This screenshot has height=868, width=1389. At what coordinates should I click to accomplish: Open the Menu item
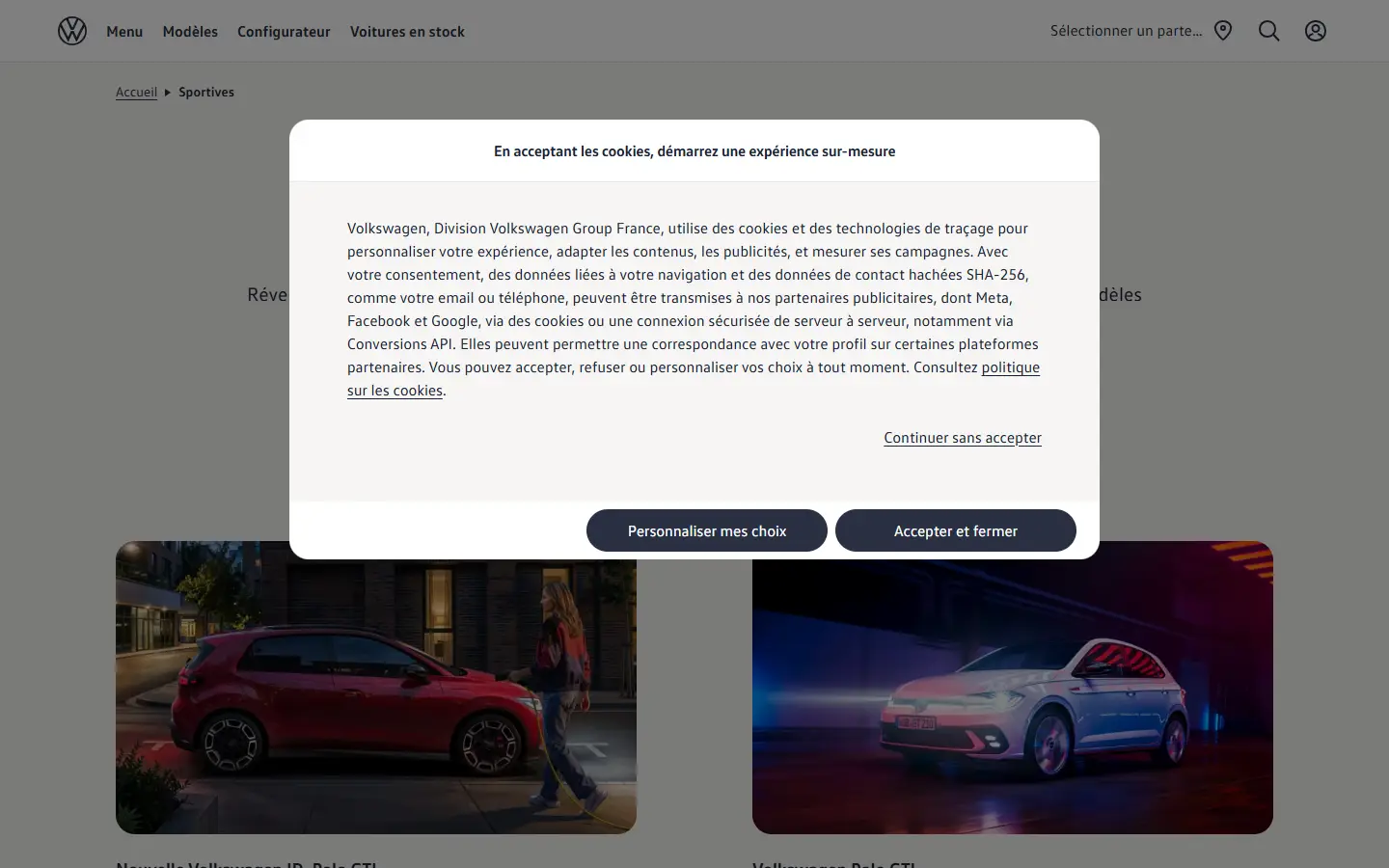point(124,32)
